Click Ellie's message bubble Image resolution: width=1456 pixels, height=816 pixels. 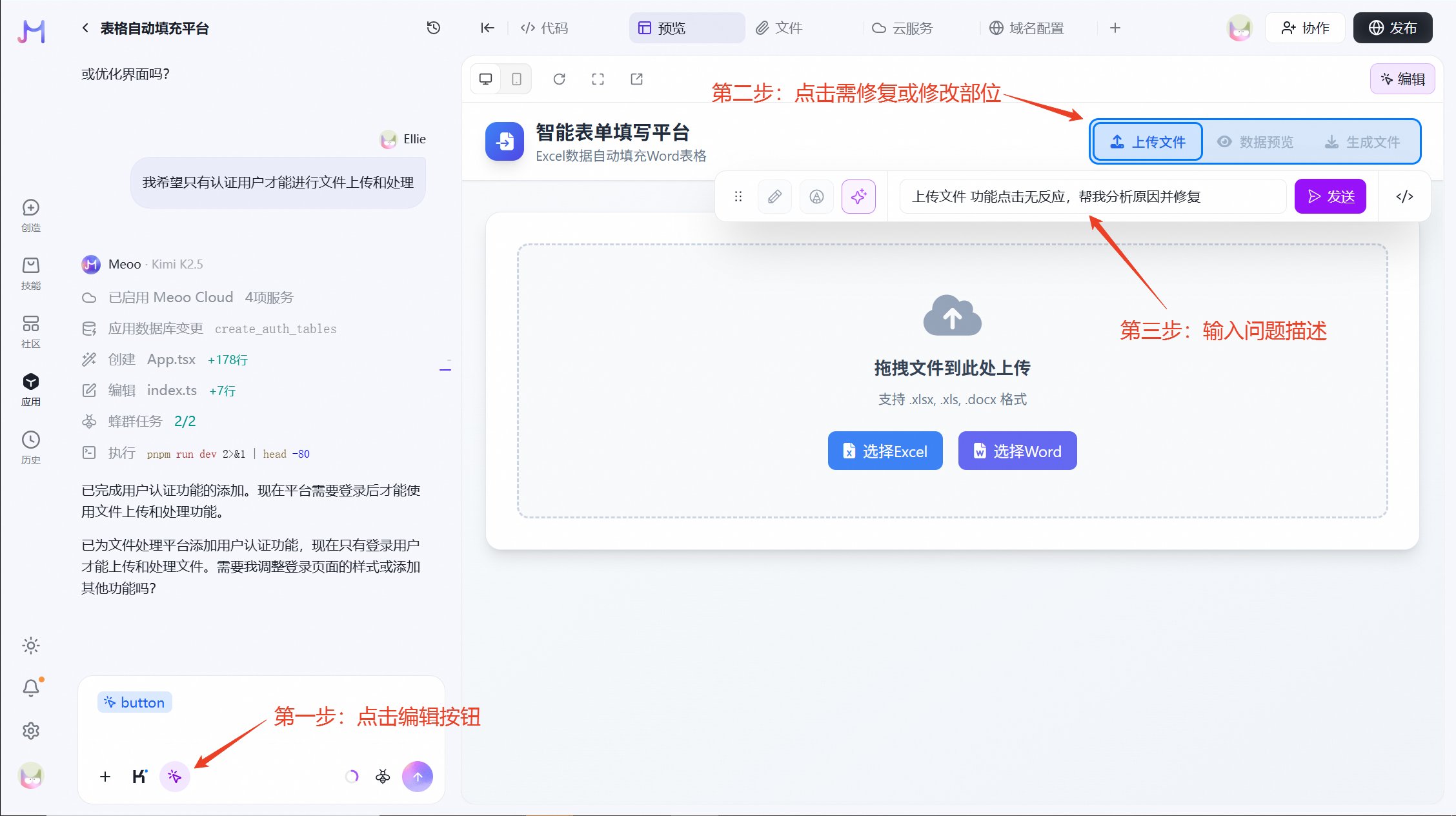tap(278, 183)
